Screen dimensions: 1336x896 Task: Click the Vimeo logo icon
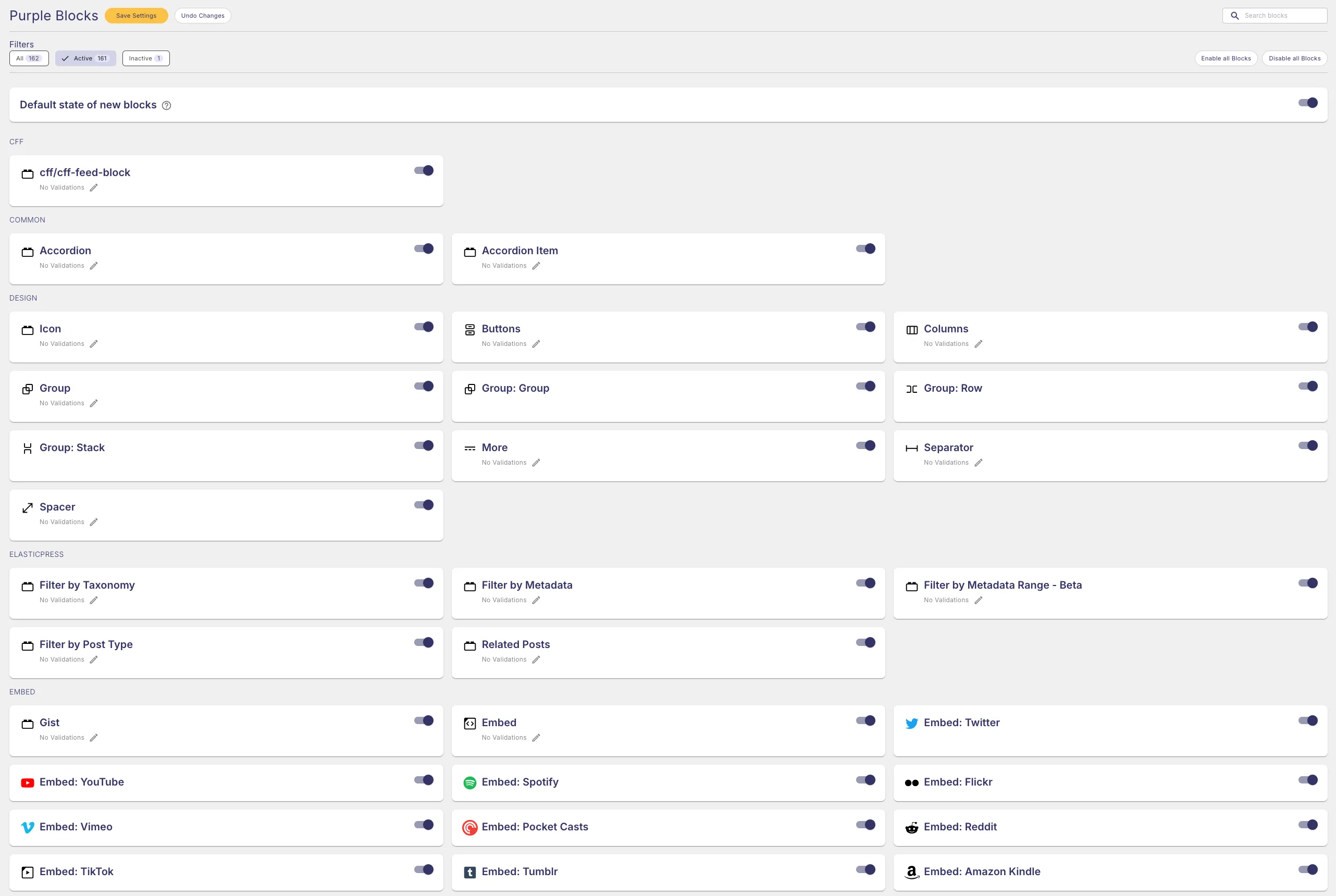click(28, 827)
